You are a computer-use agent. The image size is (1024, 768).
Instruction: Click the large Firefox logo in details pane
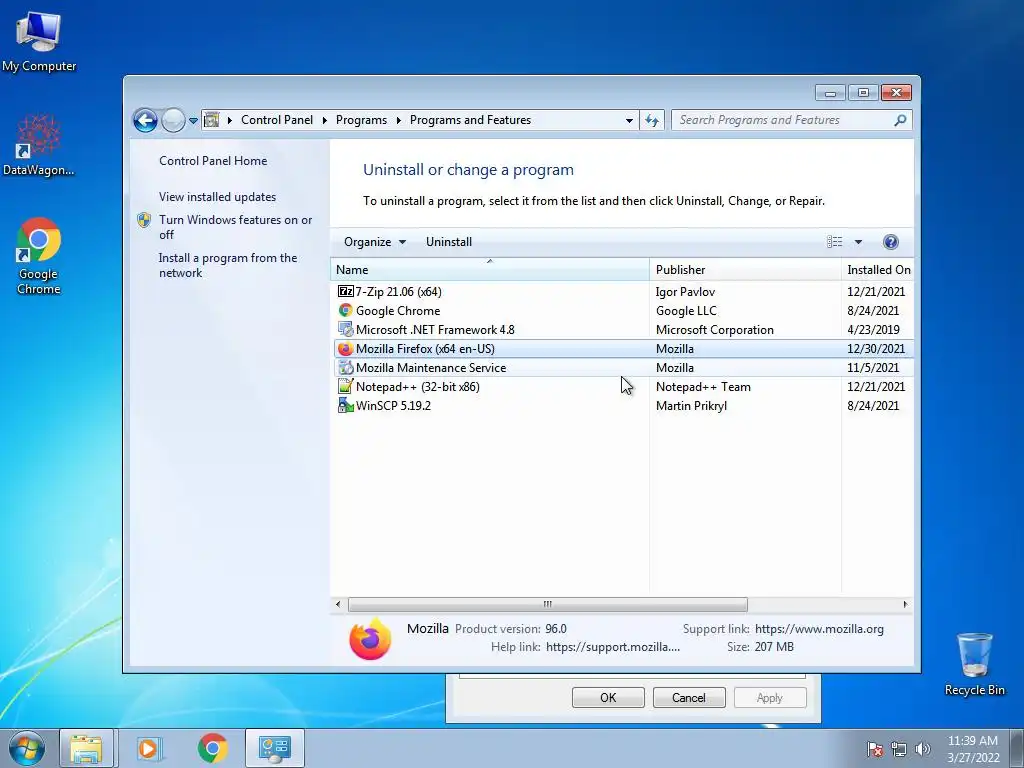[370, 639]
